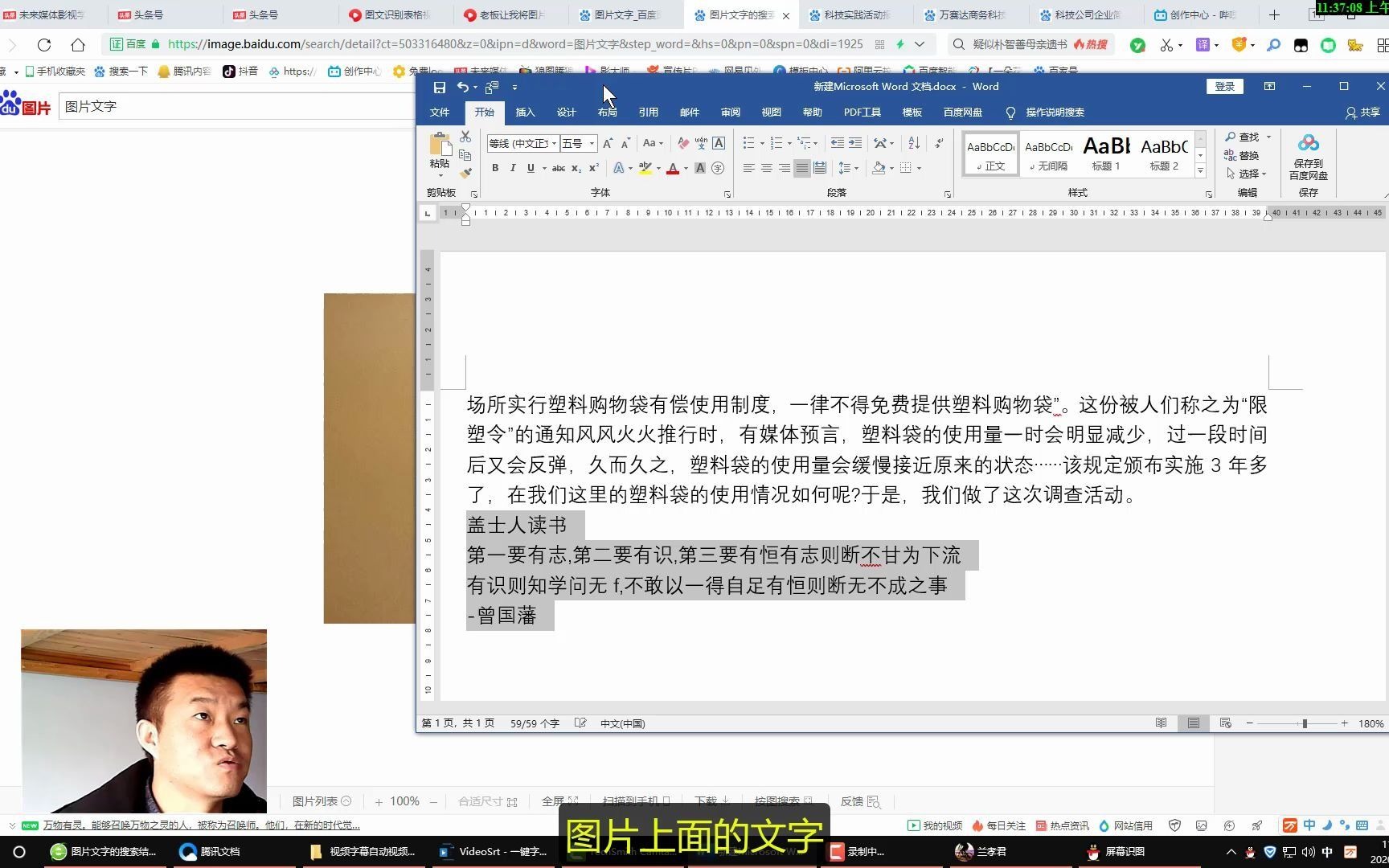
Task: Apply bold formatting to selected text
Action: point(494,168)
